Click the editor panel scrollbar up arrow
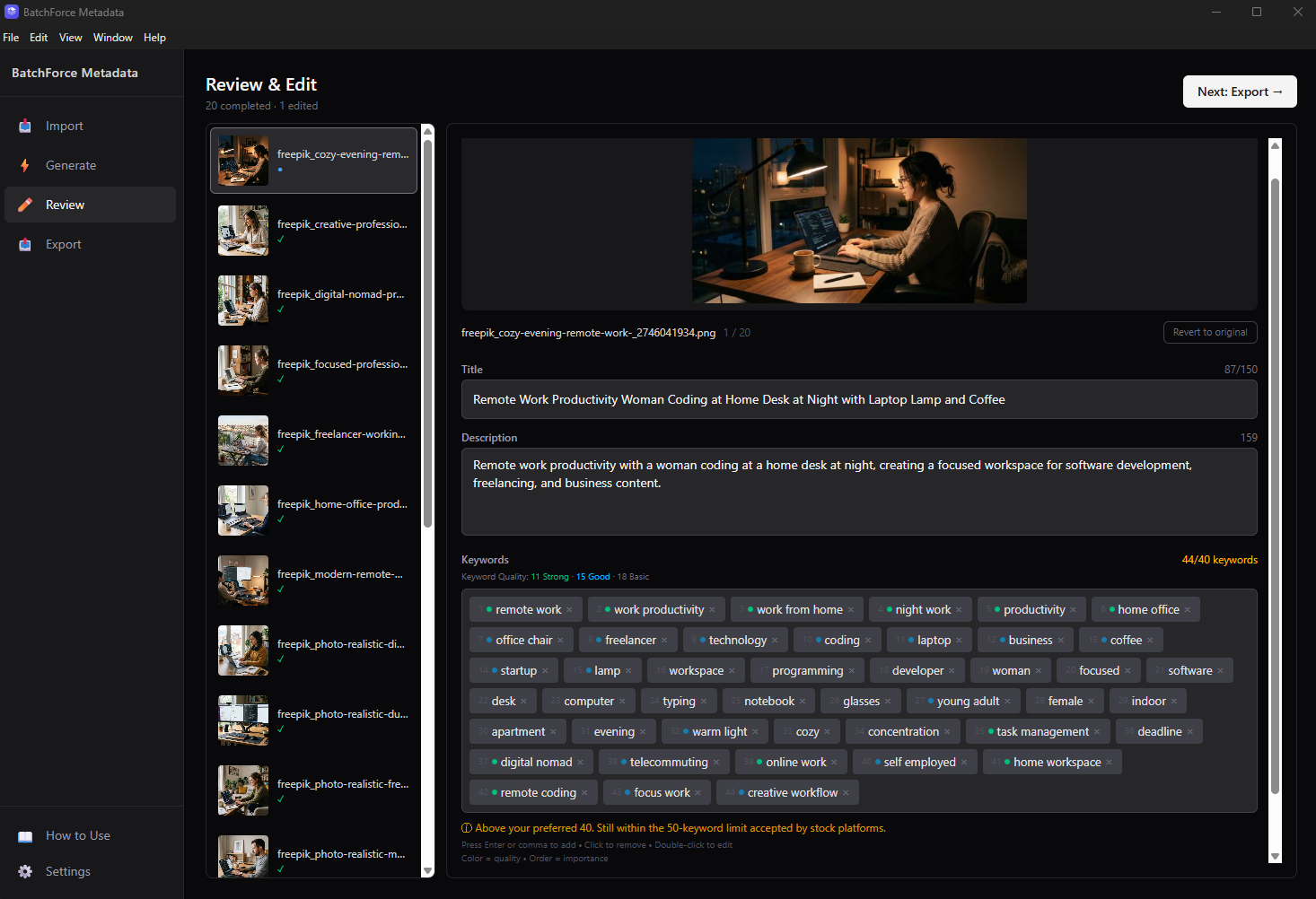This screenshot has height=899, width=1316. click(1275, 145)
